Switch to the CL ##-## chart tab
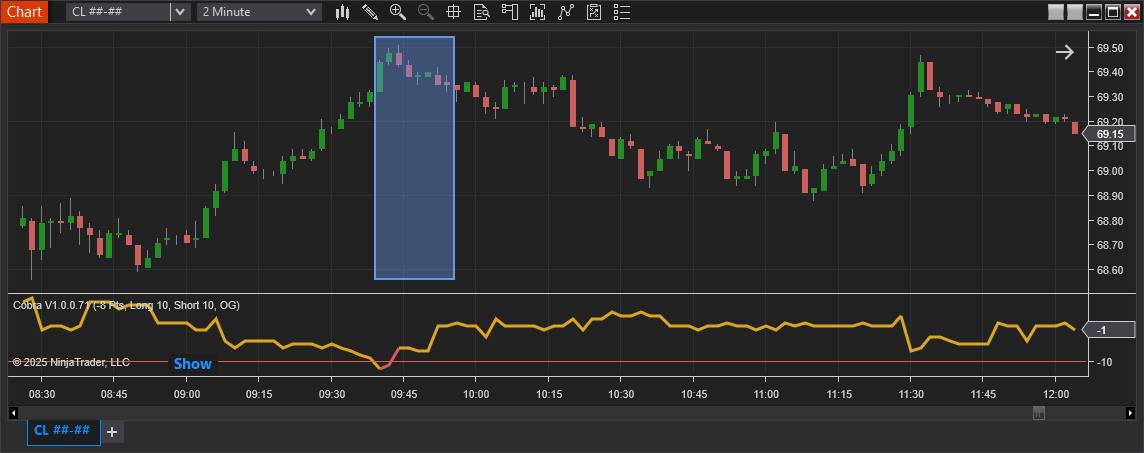The width and height of the screenshot is (1144, 453). click(63, 431)
